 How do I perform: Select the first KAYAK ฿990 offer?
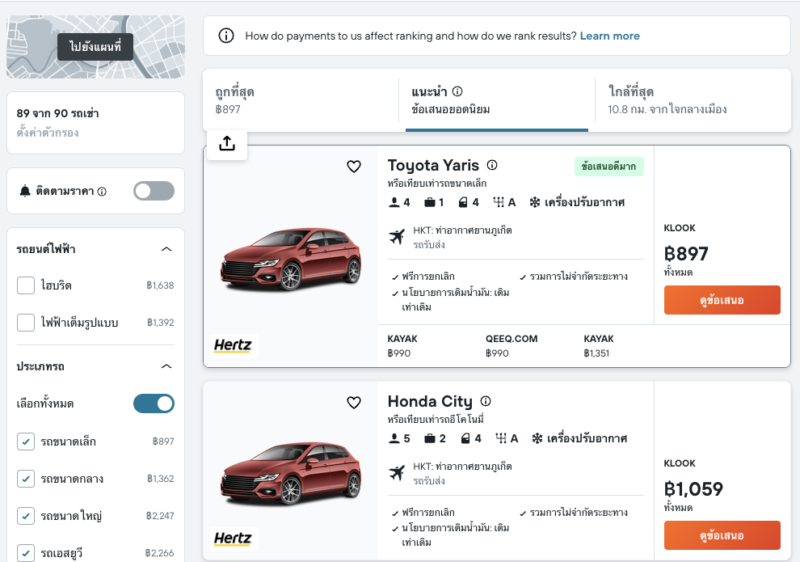(x=403, y=346)
